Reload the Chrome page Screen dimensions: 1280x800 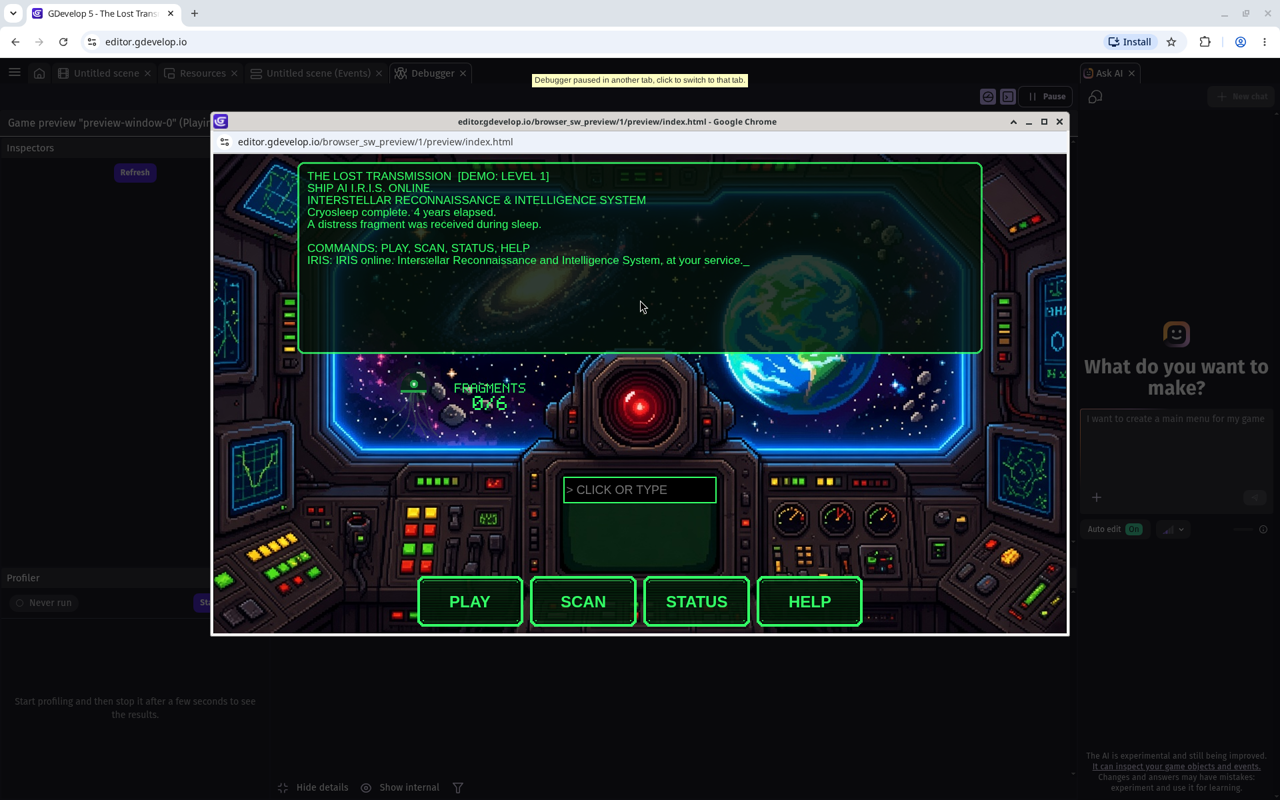(63, 42)
